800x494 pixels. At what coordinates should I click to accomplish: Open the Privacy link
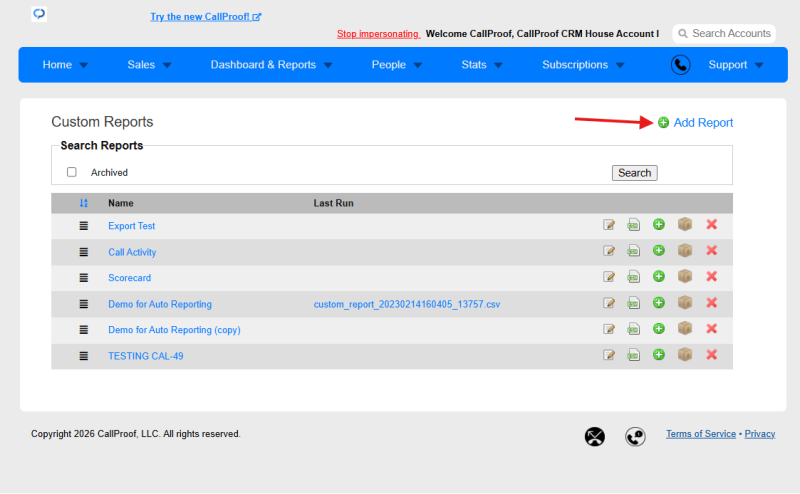[760, 434]
